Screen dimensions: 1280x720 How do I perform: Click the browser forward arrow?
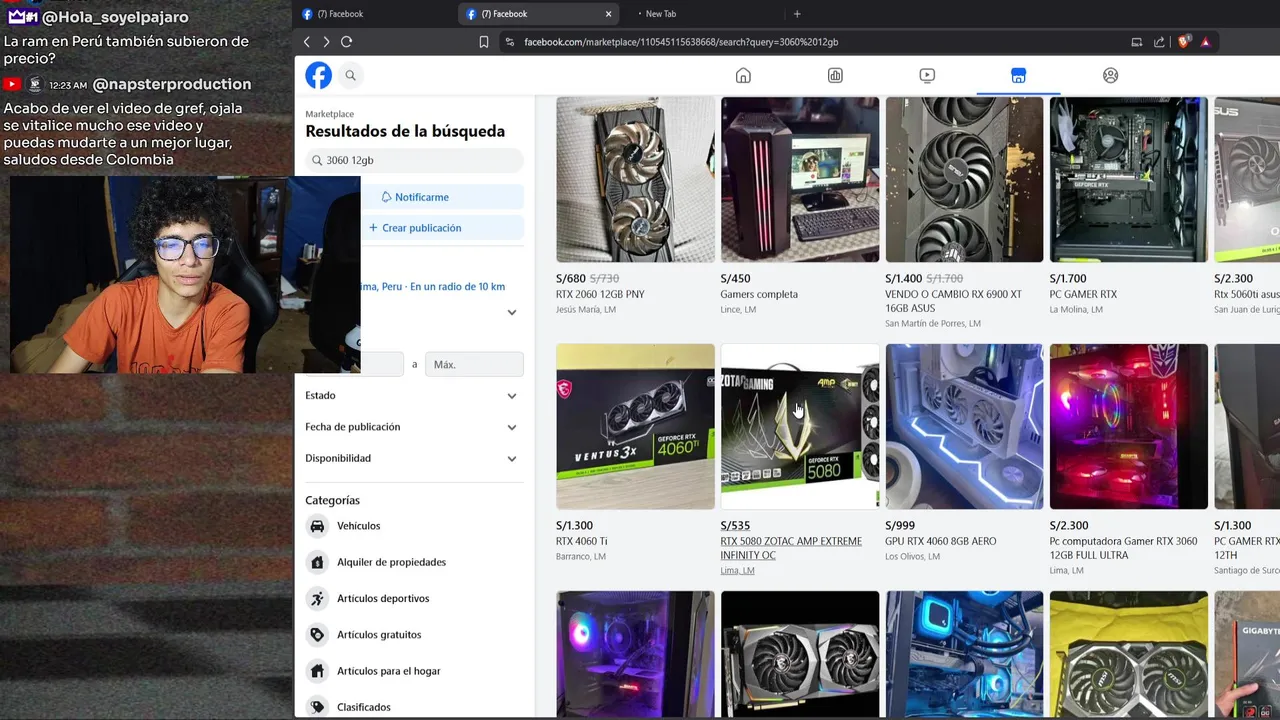(x=326, y=42)
